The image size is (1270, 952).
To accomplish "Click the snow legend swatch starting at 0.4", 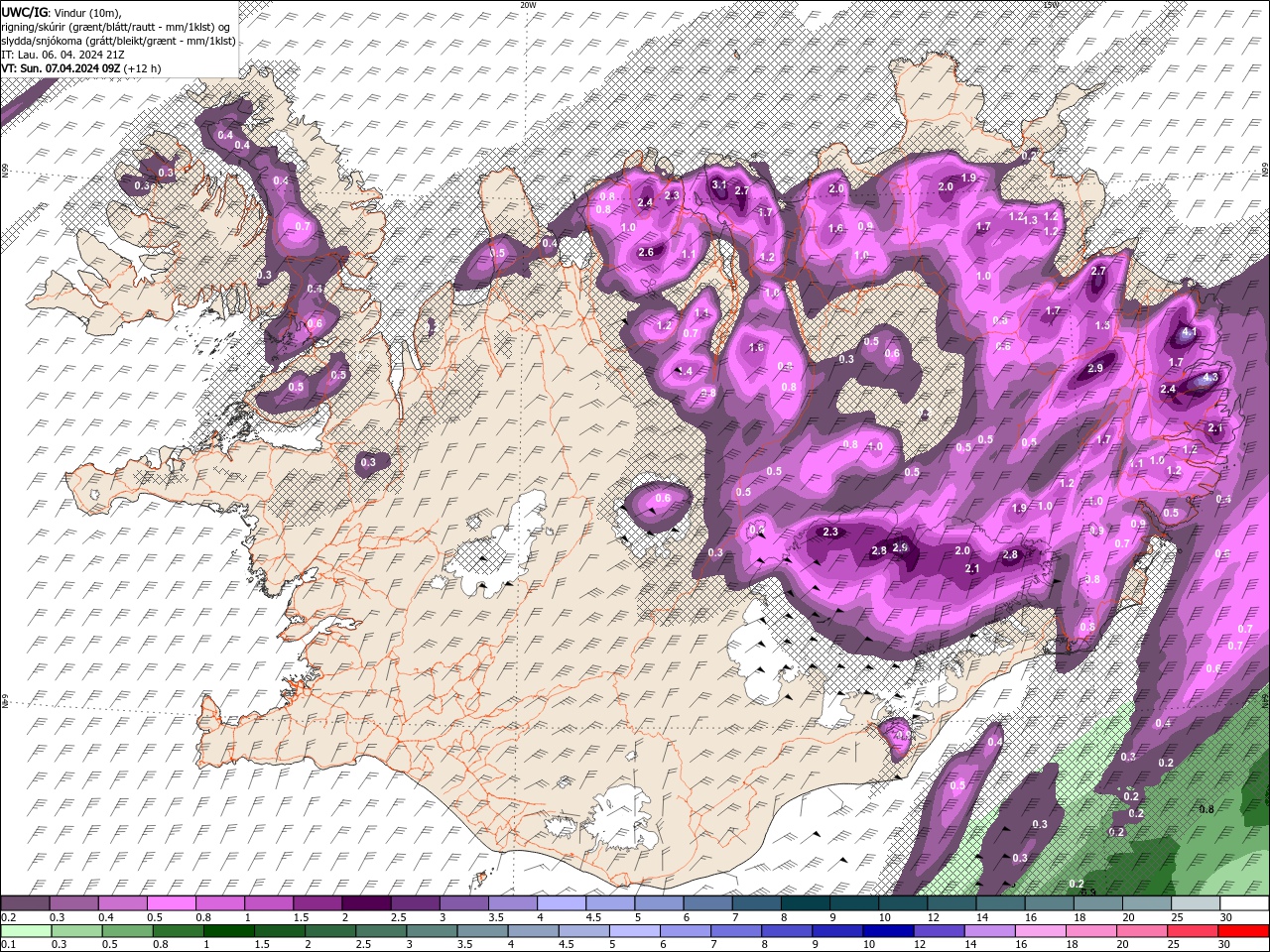I will pyautogui.click(x=122, y=903).
